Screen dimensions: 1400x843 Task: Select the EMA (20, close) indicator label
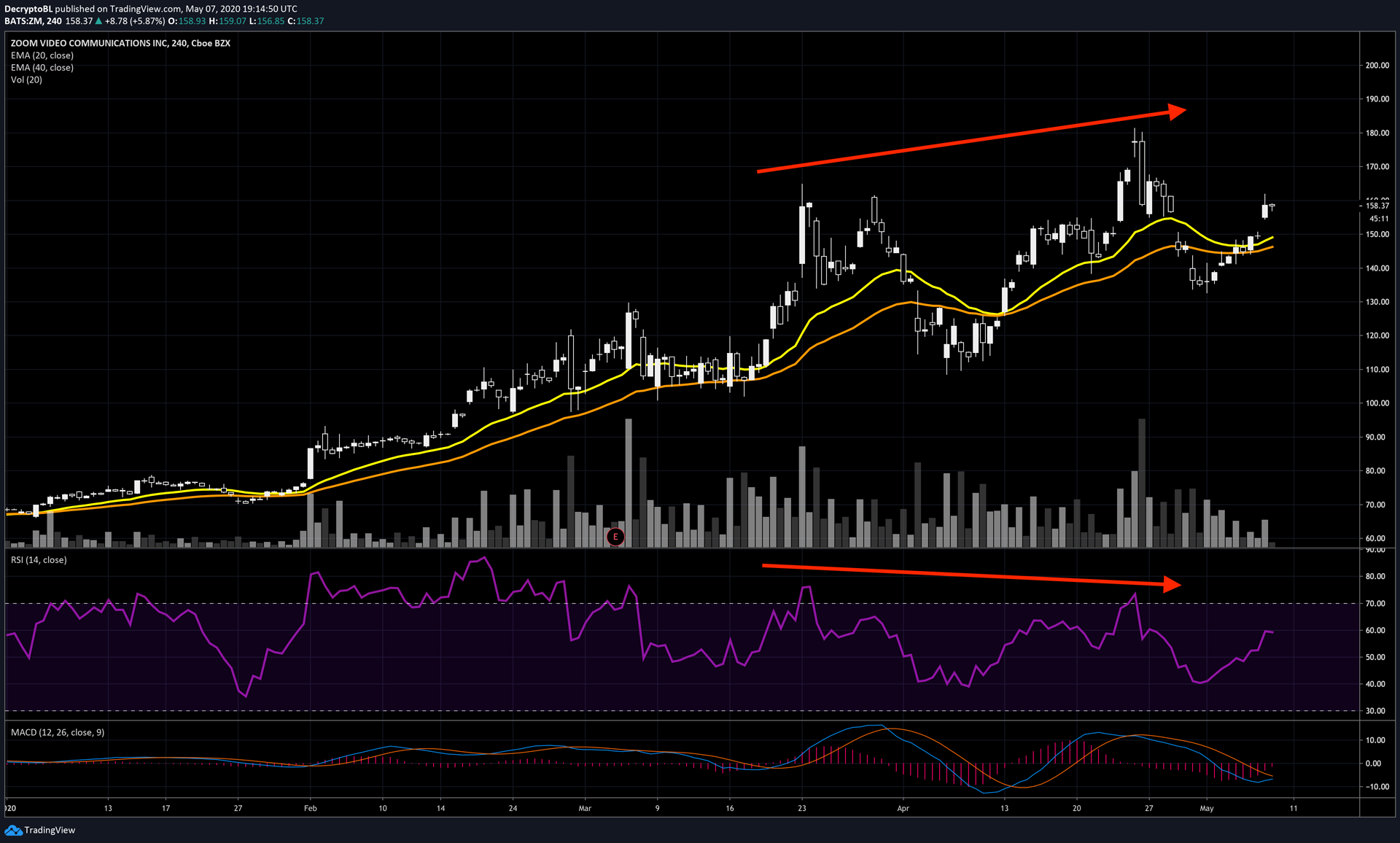point(42,55)
